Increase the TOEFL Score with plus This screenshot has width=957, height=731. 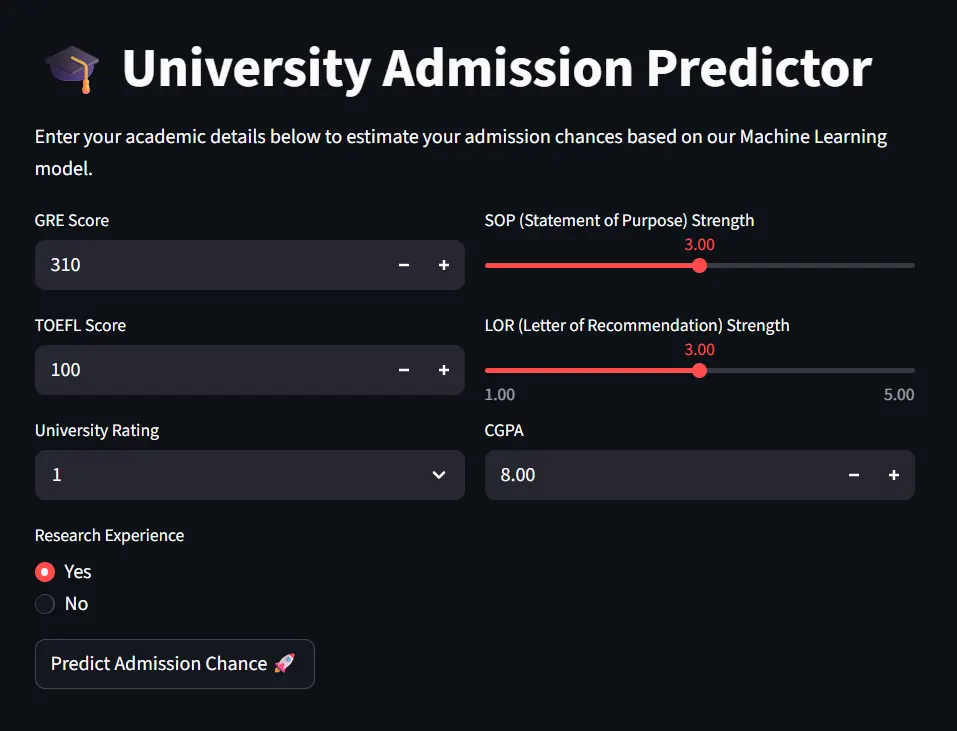[x=444, y=370]
